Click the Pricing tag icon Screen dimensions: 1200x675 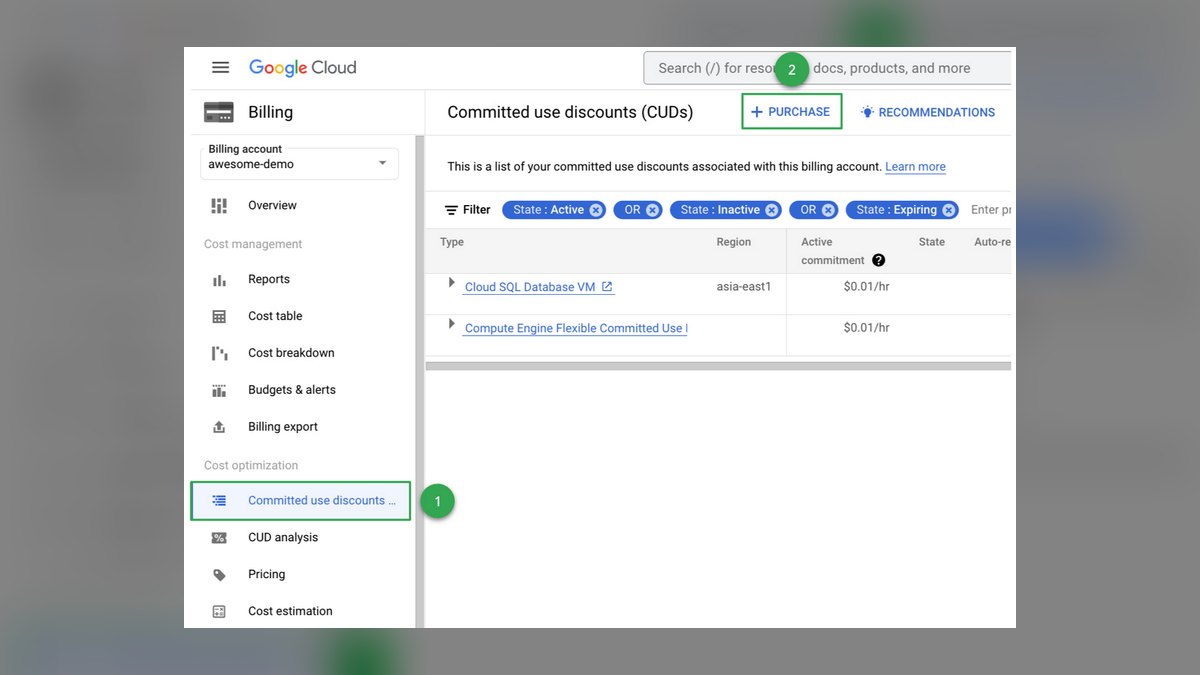click(x=219, y=575)
